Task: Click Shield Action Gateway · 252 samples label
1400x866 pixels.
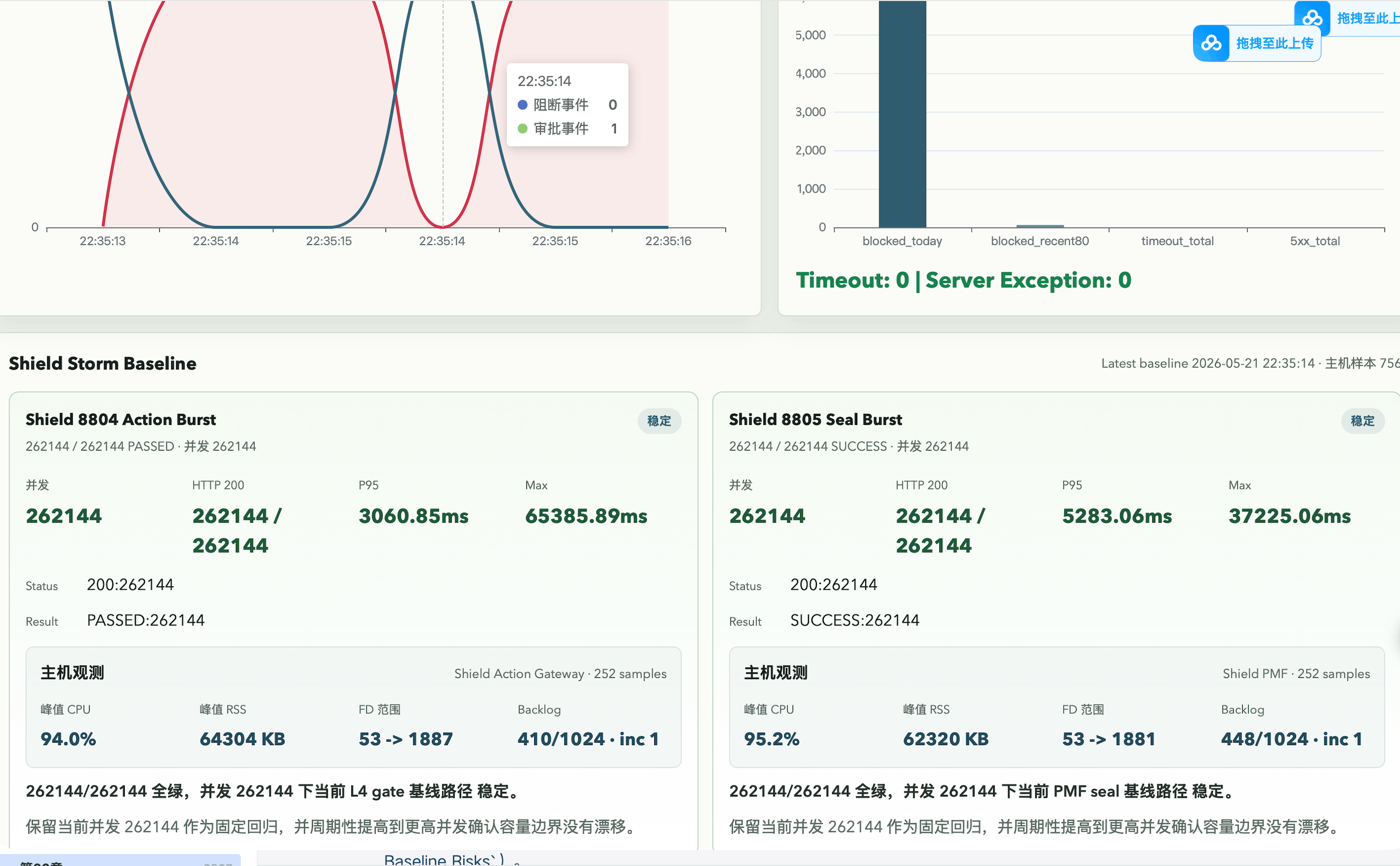Action: [x=560, y=673]
